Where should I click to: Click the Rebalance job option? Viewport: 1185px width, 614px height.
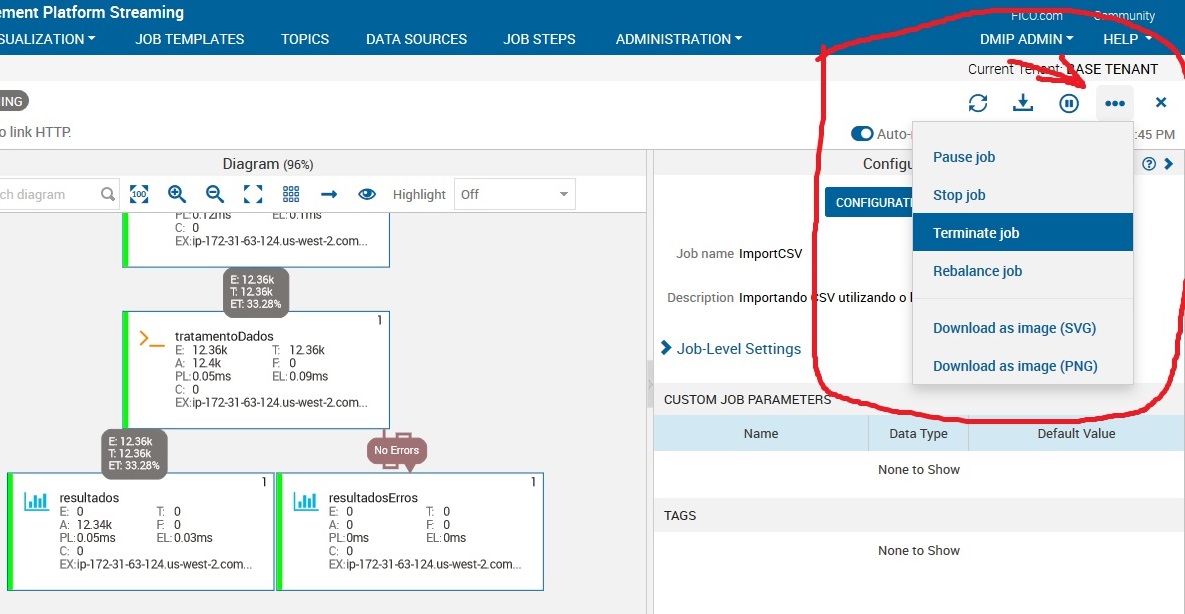tap(977, 271)
